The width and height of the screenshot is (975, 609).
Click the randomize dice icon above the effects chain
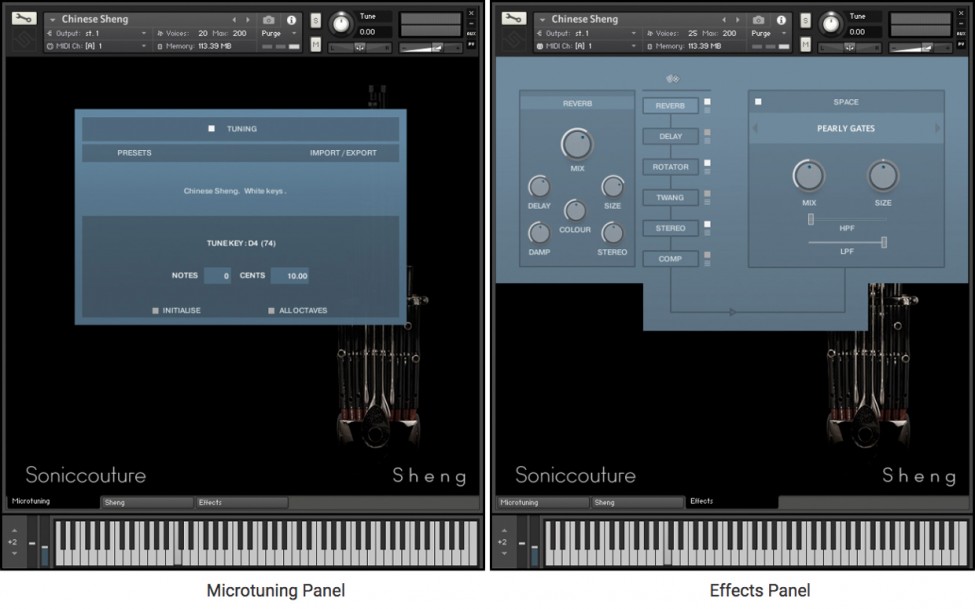point(671,79)
